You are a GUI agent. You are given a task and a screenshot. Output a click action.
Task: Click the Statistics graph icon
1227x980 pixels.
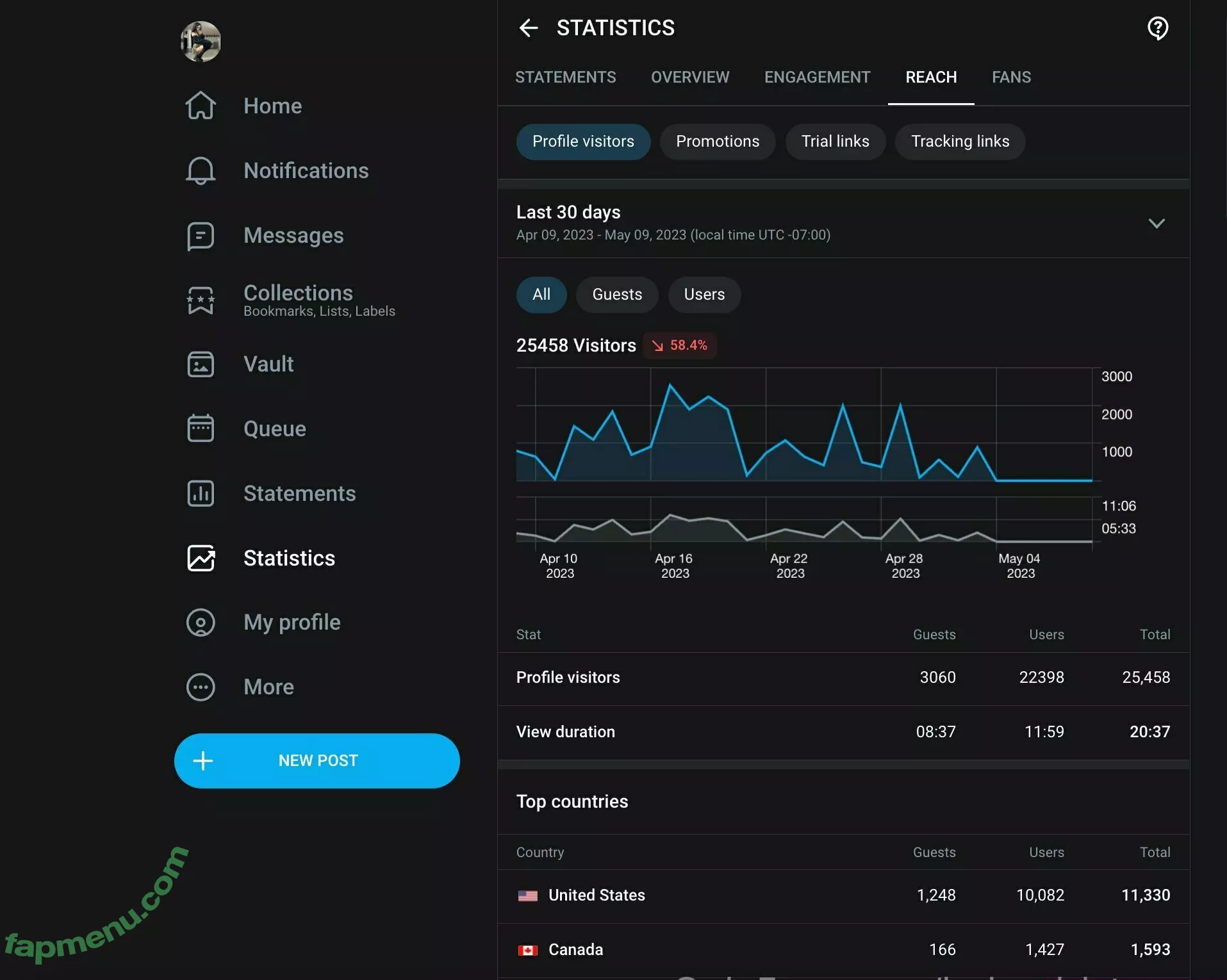201,558
